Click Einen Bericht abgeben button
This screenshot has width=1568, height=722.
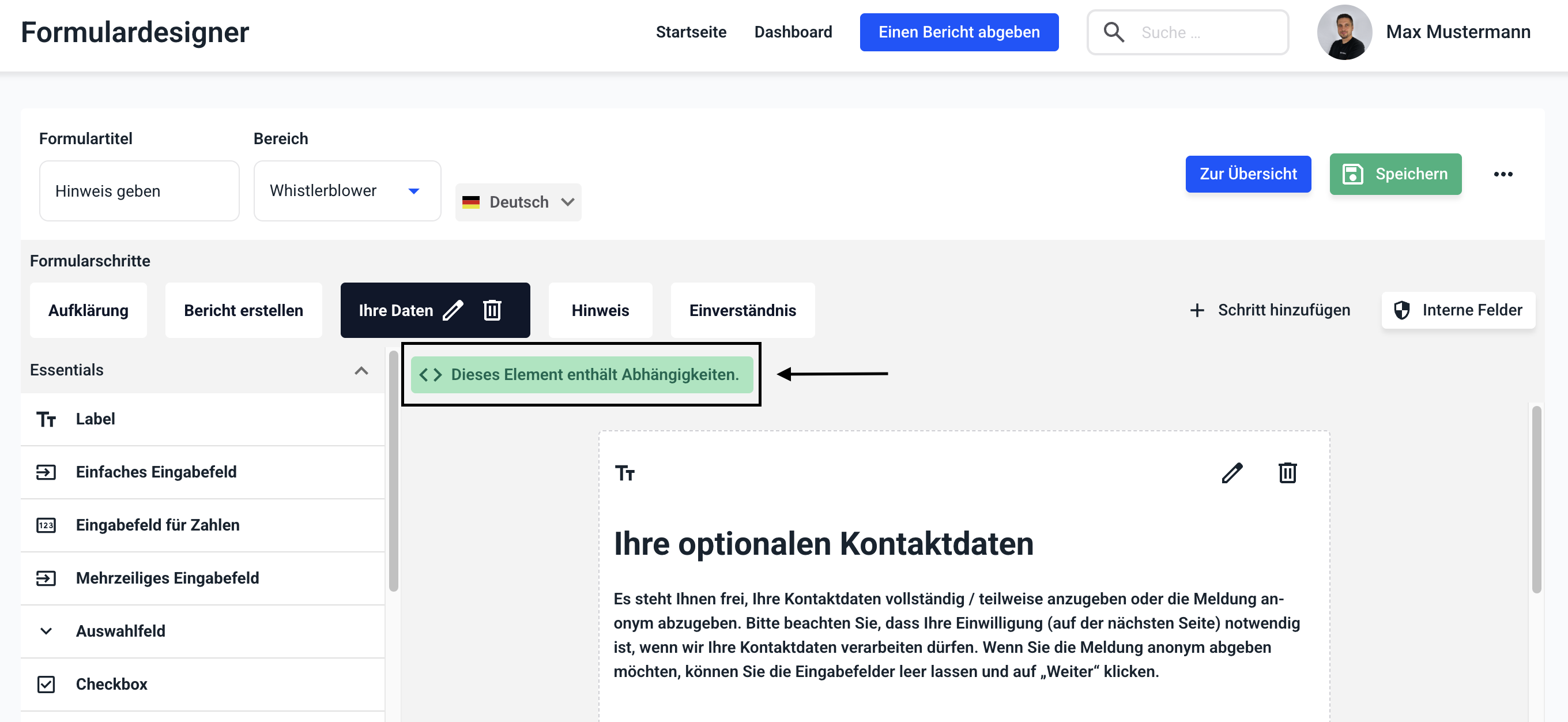959,32
